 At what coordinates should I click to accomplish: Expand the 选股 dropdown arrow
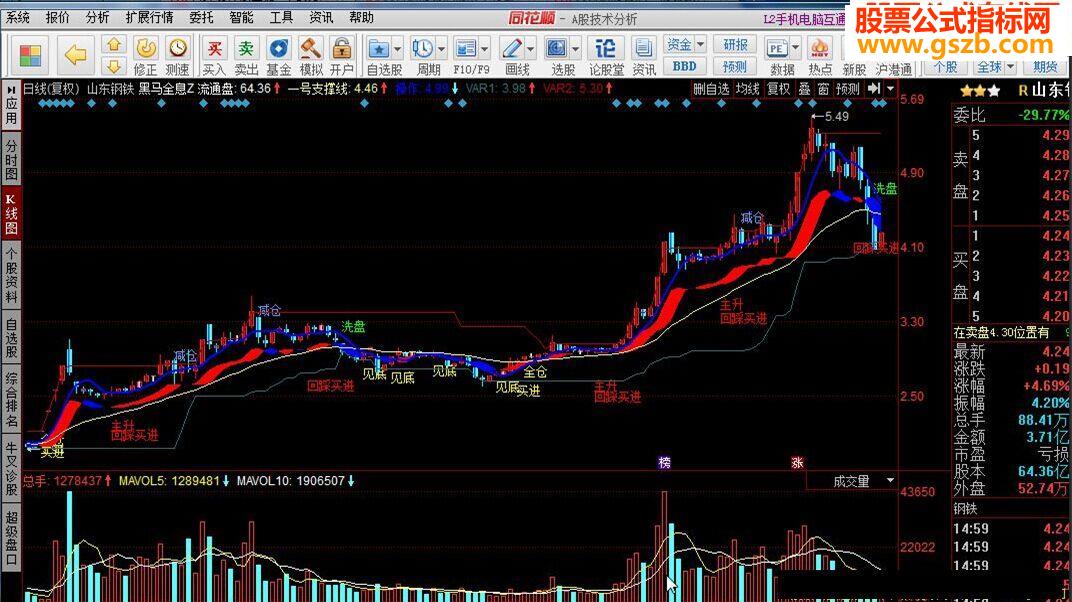click(575, 49)
